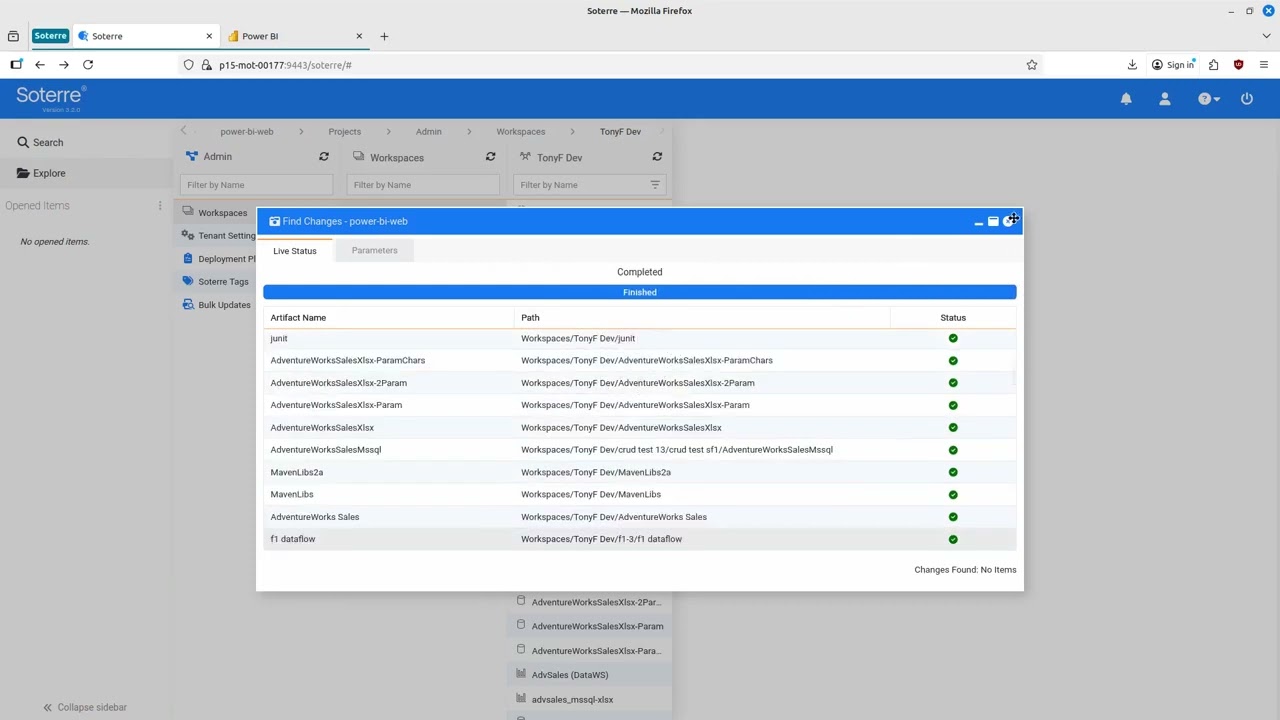Maximize the Find Changes dialog
This screenshot has height=720, width=1280.
tap(993, 222)
